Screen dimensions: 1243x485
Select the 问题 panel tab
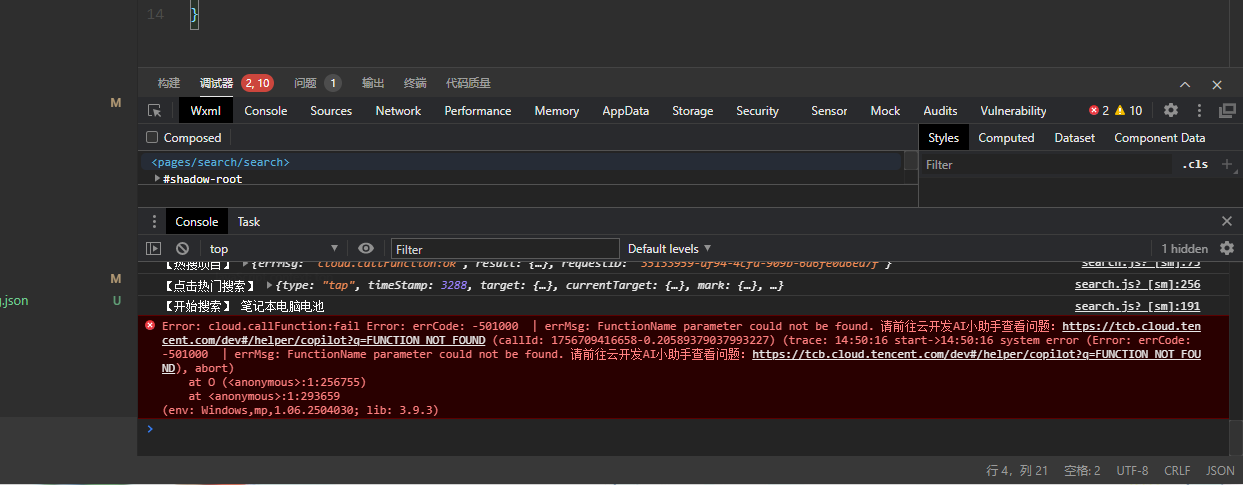pyautogui.click(x=305, y=83)
